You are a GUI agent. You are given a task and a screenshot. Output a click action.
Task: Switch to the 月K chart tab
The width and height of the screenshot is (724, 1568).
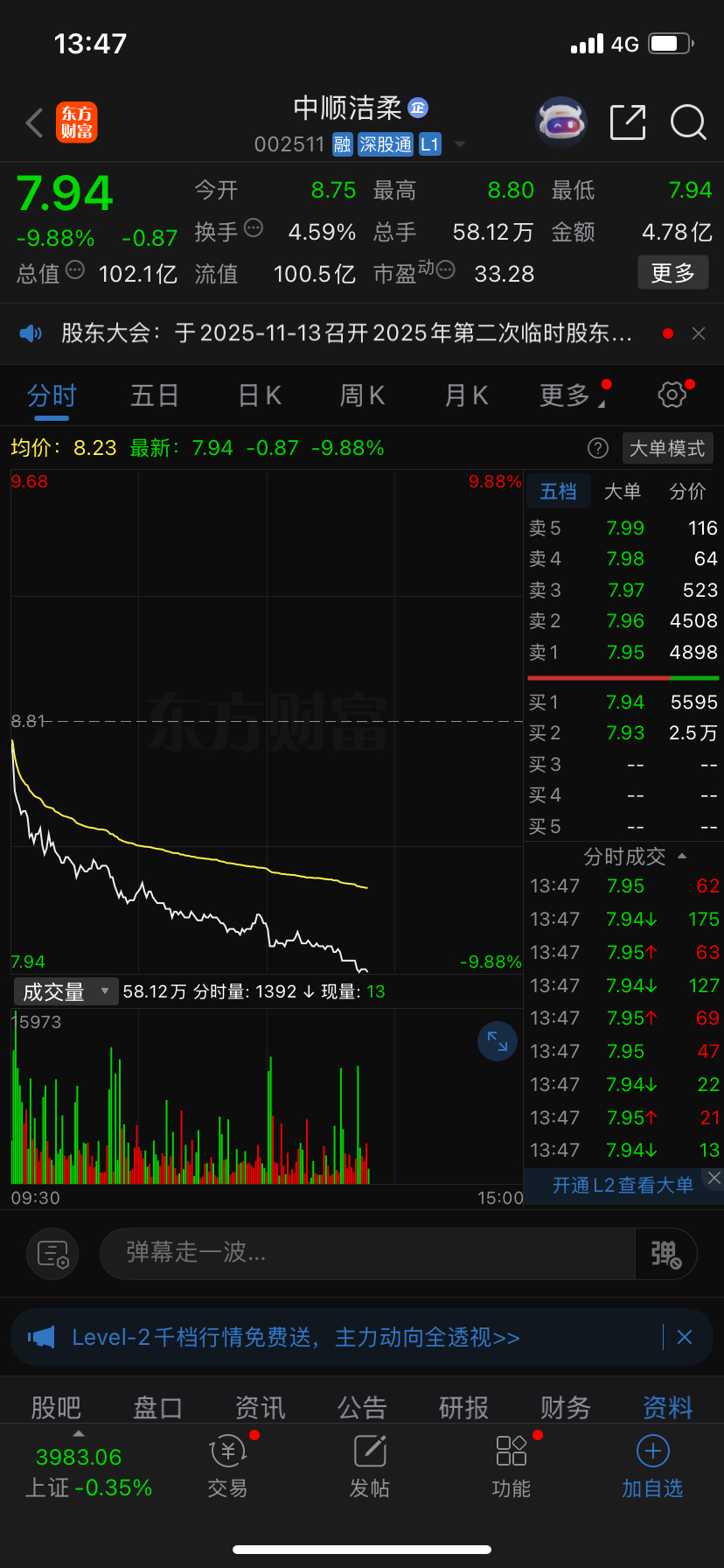(x=467, y=395)
